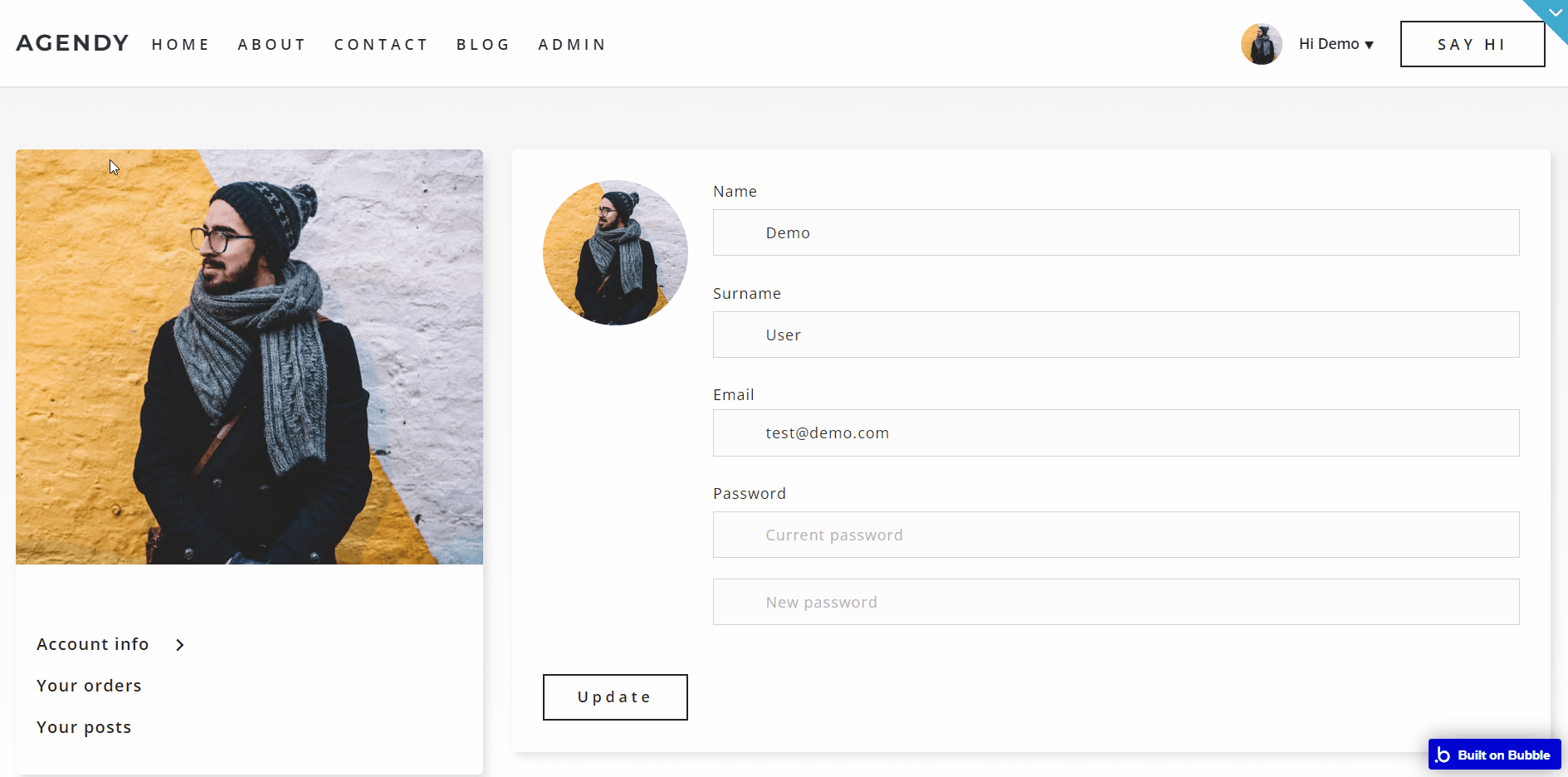Screen dimensions: 1568x777
Task: Open the CONTACT page
Action: (380, 45)
